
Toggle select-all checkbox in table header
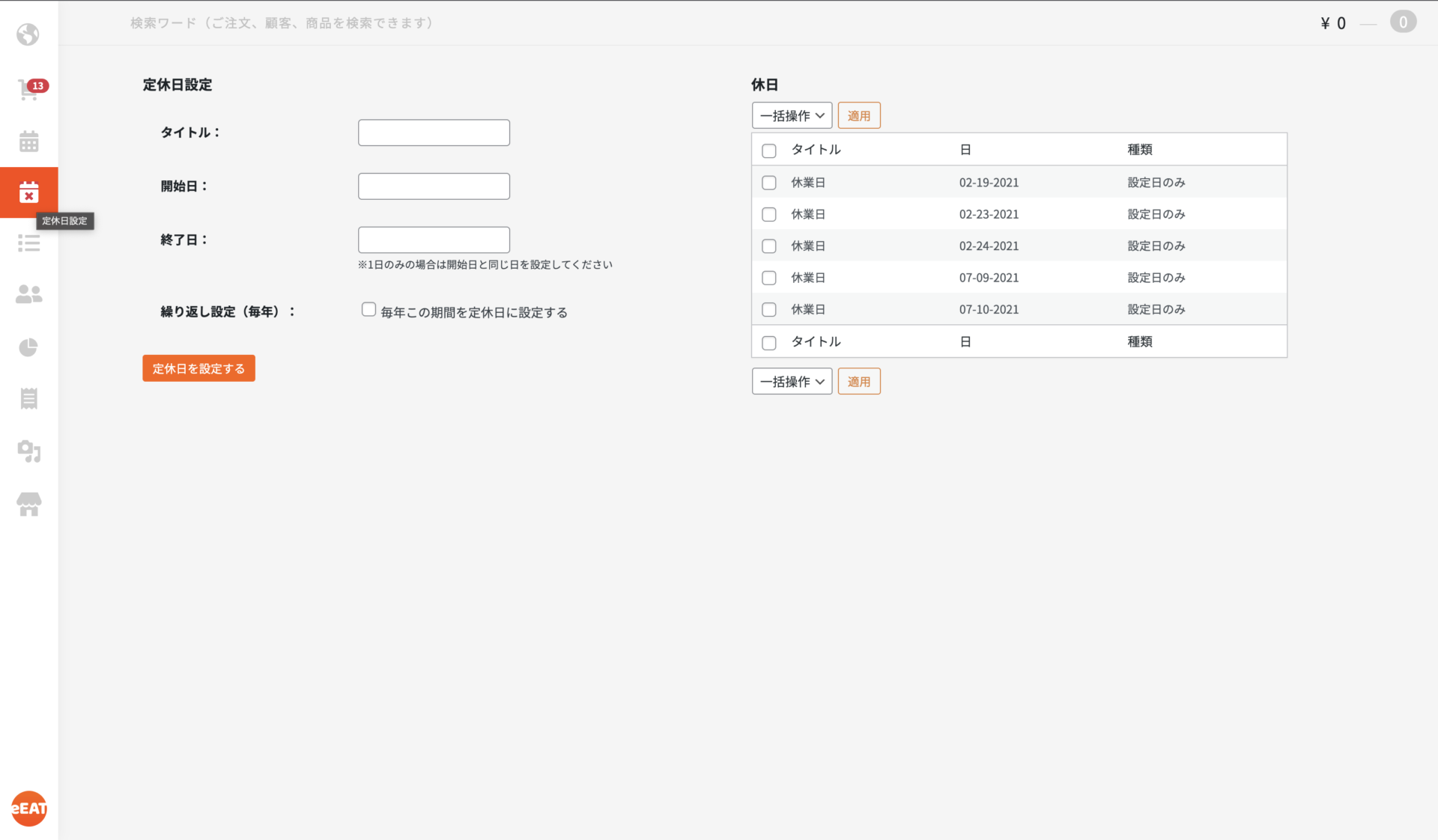[x=768, y=150]
